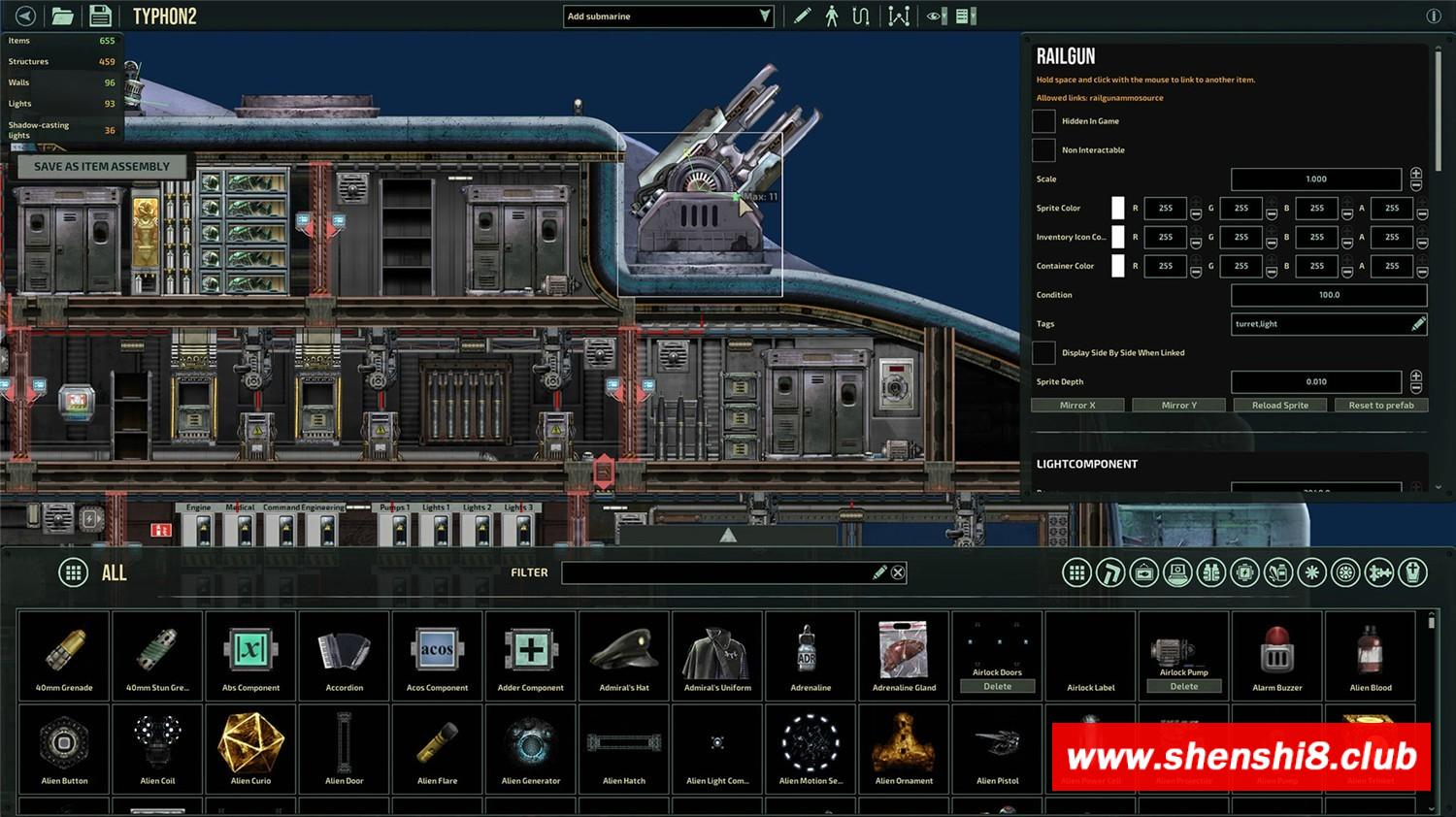Select the electrical chip category icon
Viewport: 1456px width, 817px height.
1244,573
